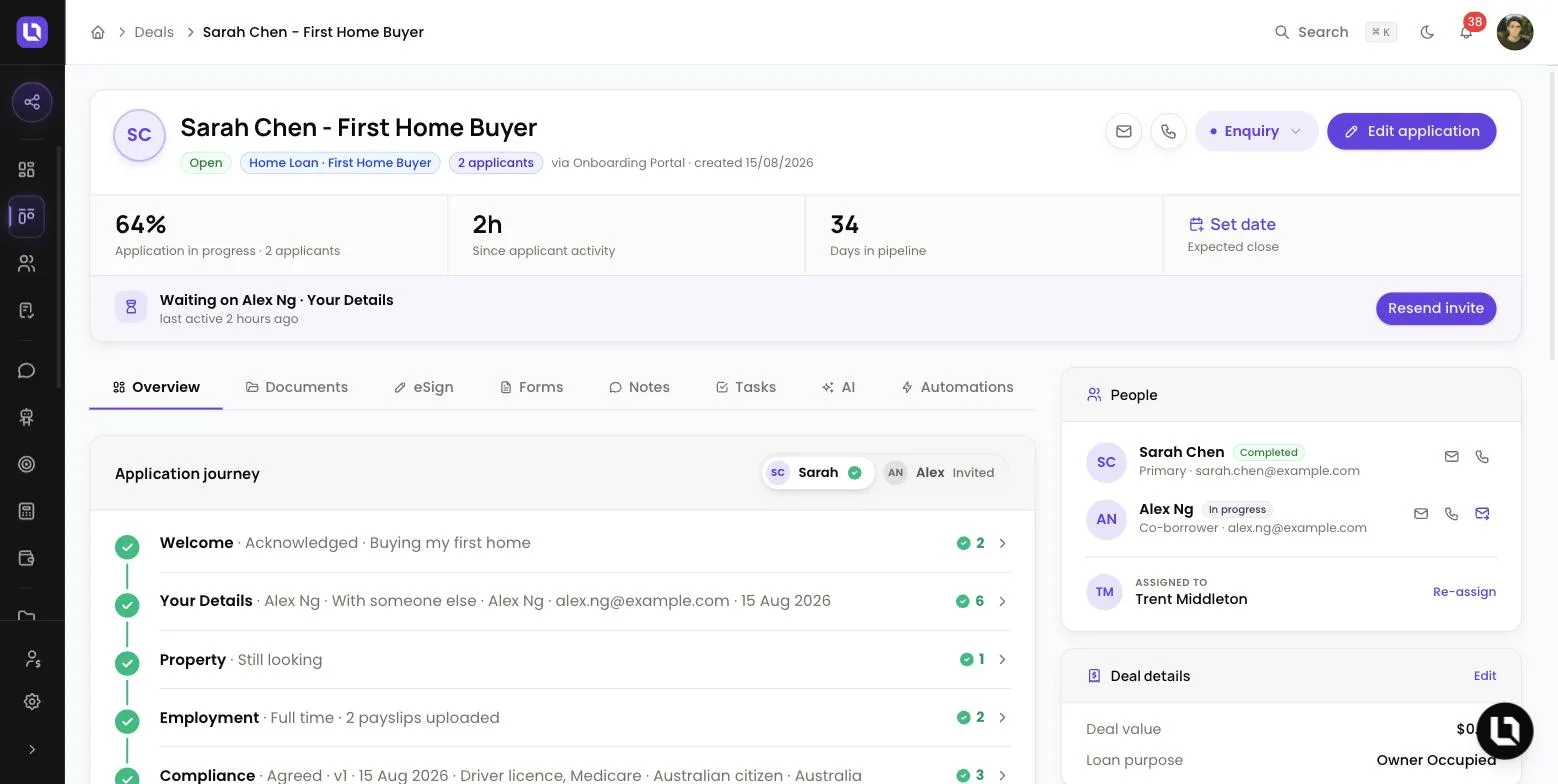Viewport: 1558px width, 784px height.
Task: Go to home via breadcrumb house icon
Action: pos(98,32)
